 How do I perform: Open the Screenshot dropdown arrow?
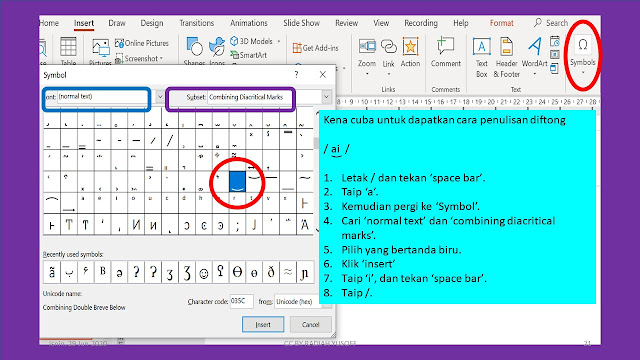point(162,58)
